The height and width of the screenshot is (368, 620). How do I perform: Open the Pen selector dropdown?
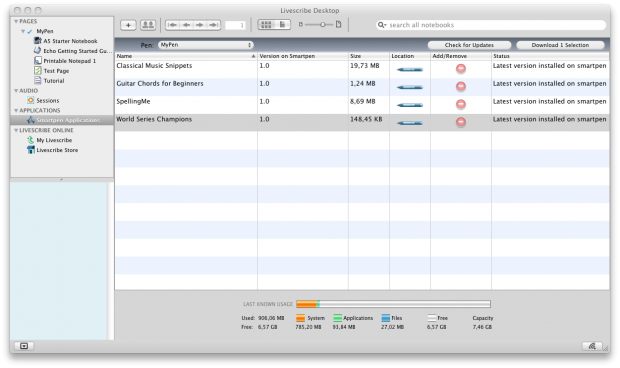206,45
